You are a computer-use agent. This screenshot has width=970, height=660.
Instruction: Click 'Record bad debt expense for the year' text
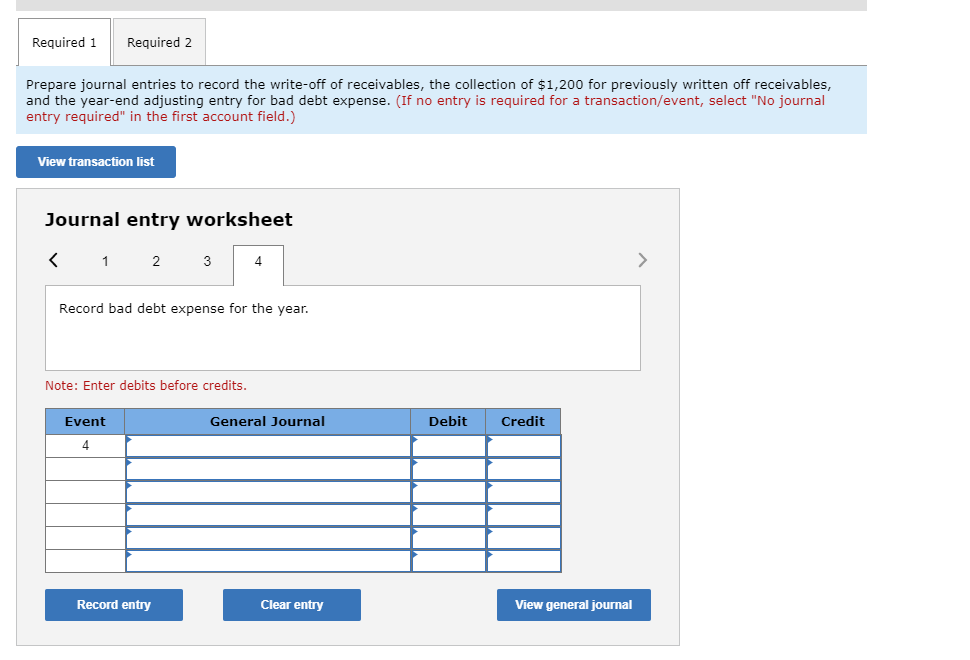coord(184,309)
